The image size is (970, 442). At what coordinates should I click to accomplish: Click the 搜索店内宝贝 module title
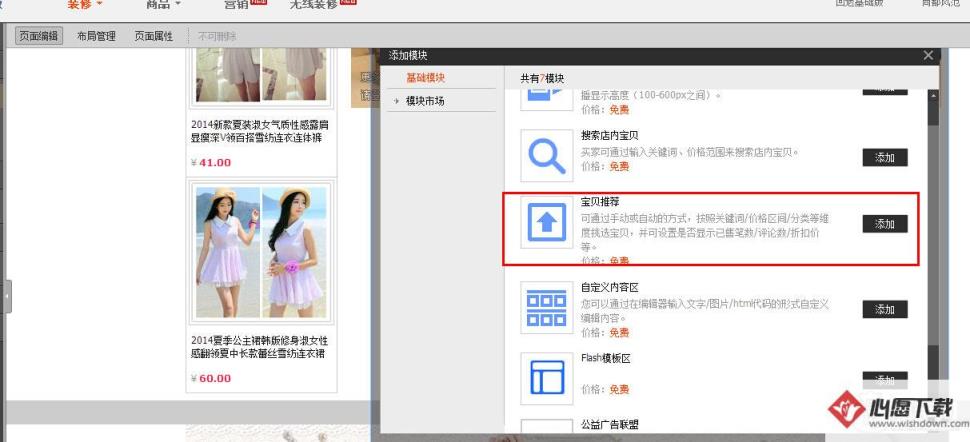610,136
